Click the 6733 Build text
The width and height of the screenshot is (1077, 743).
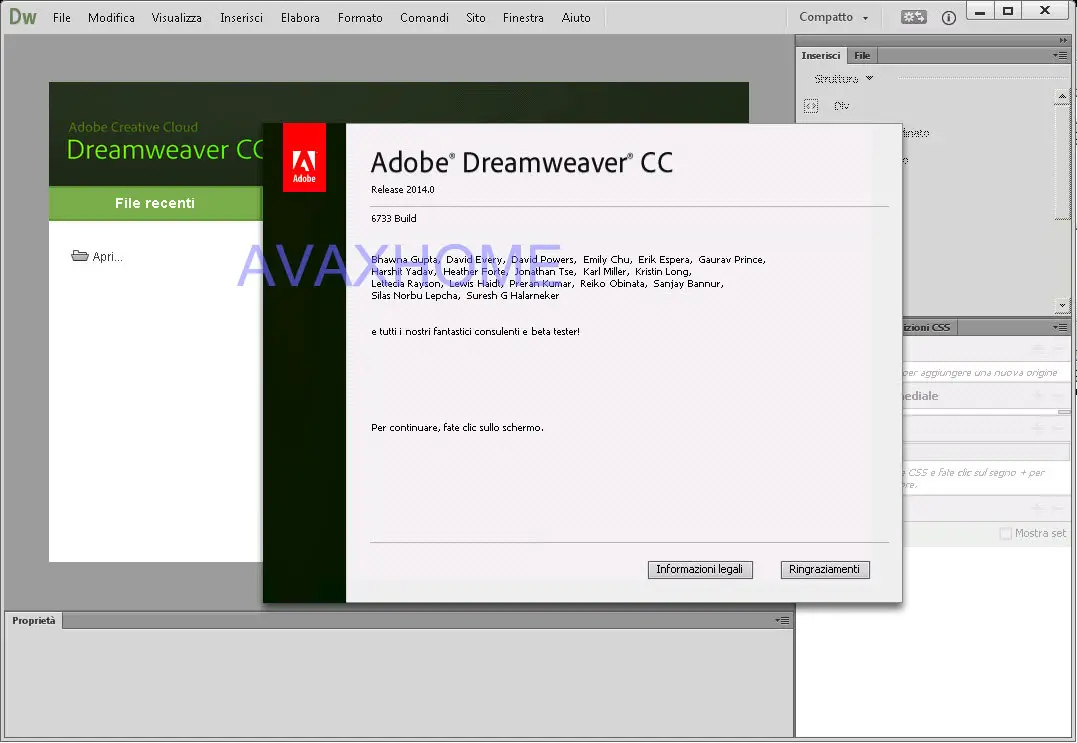(394, 218)
